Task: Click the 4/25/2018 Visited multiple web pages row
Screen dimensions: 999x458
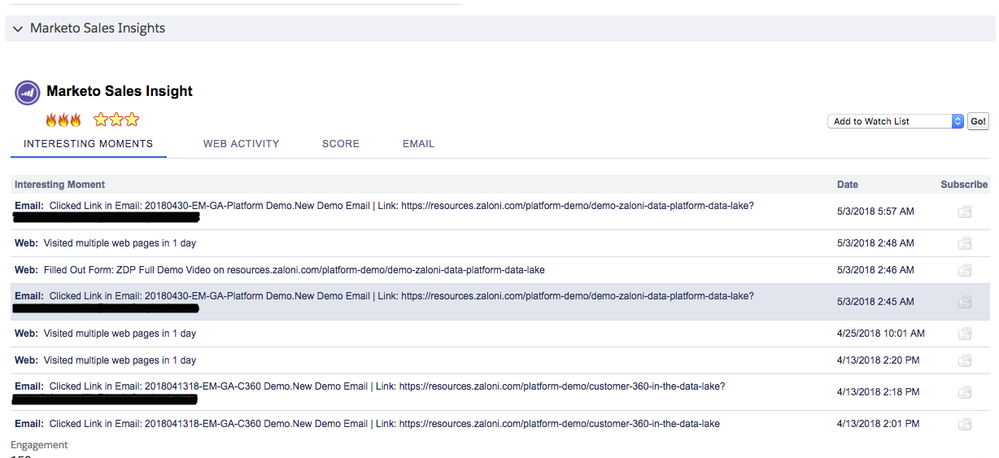Action: click(x=500, y=334)
